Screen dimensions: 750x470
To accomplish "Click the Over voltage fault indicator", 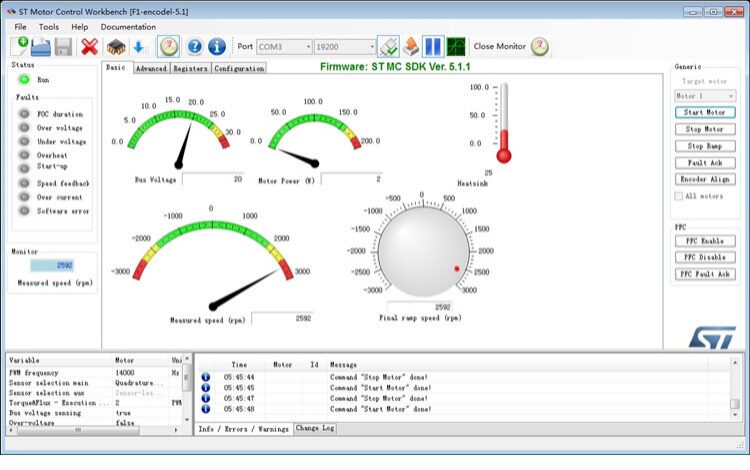I will click(24, 128).
